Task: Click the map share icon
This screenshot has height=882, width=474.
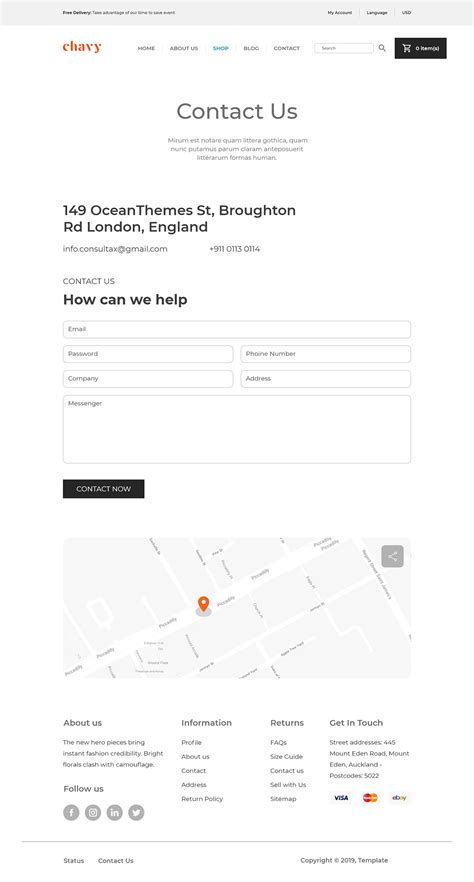Action: pos(392,556)
